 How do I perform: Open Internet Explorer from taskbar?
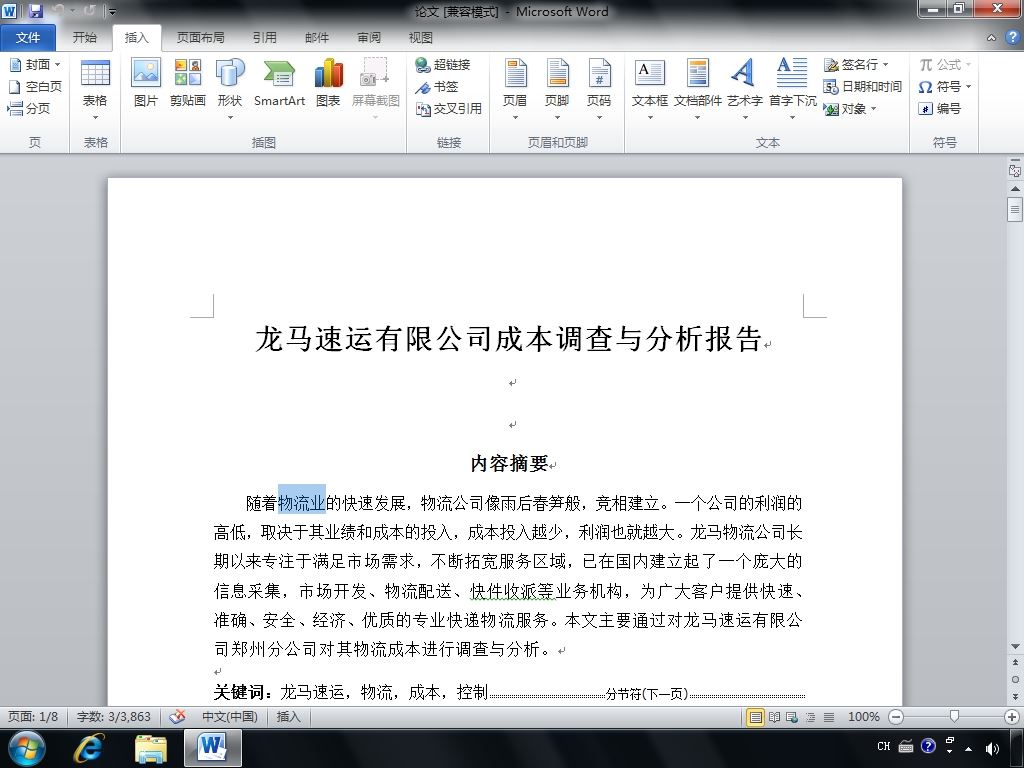89,748
